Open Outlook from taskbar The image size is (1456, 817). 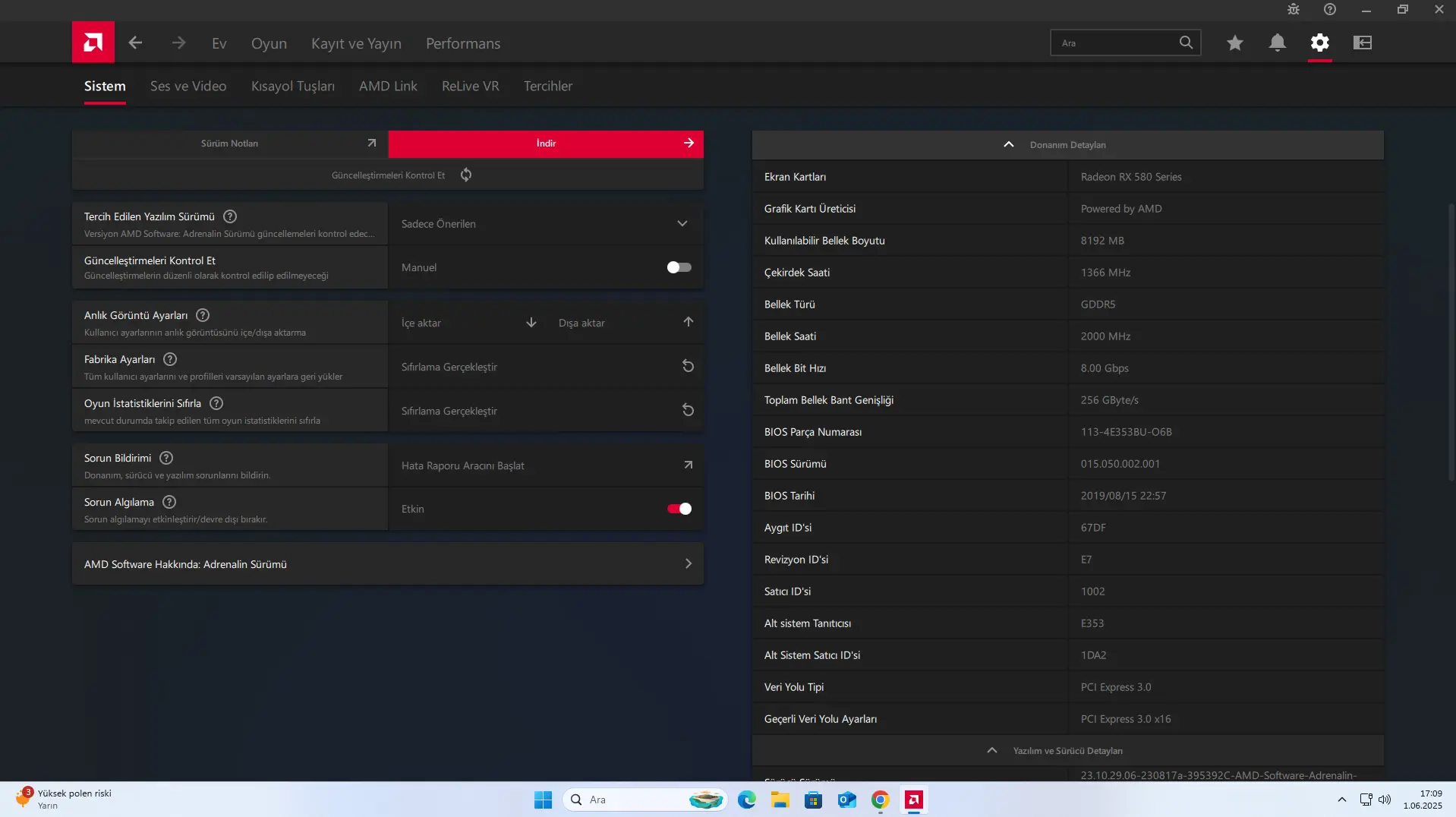click(x=847, y=800)
